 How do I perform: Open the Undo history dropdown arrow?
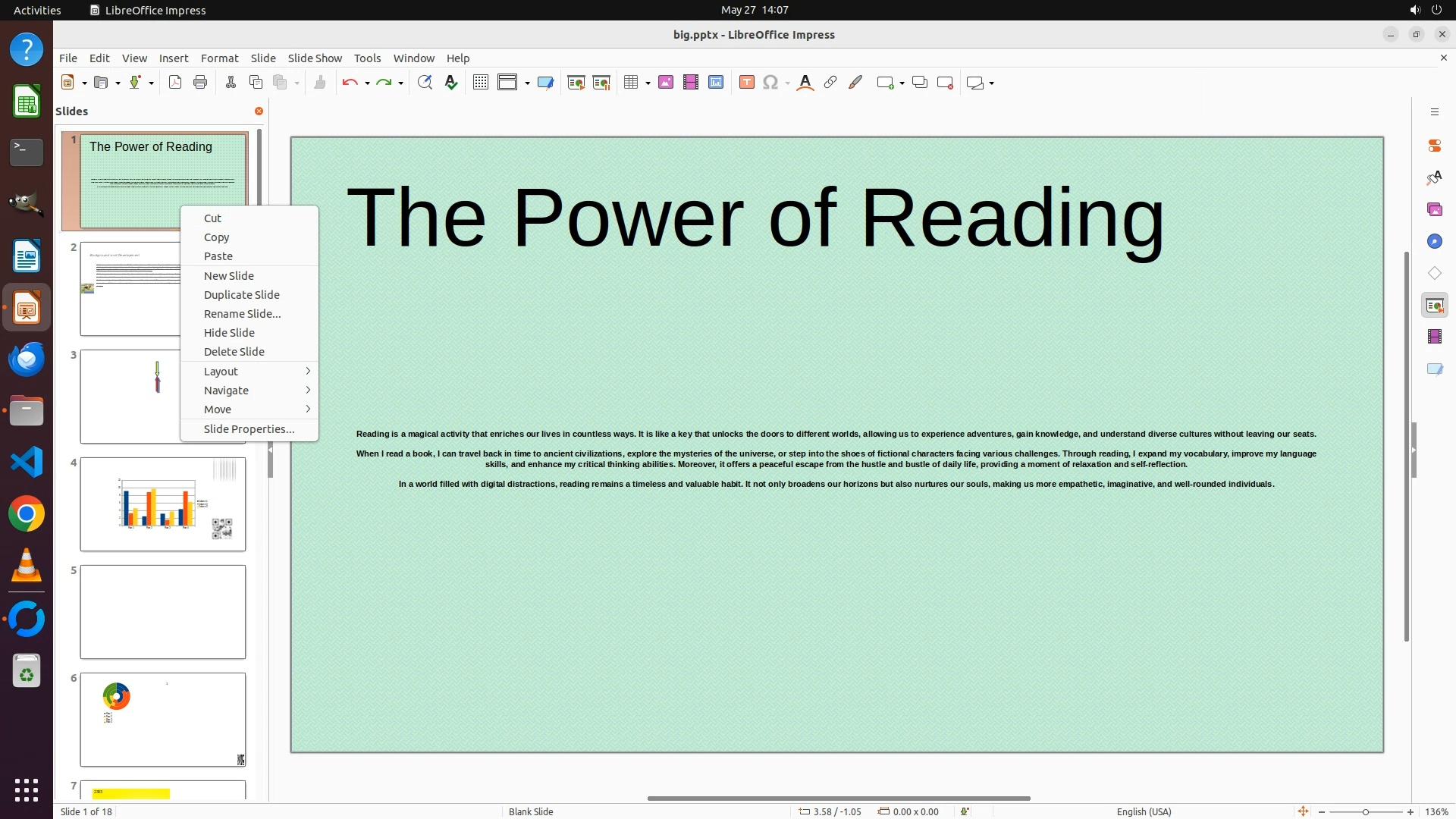(x=367, y=83)
